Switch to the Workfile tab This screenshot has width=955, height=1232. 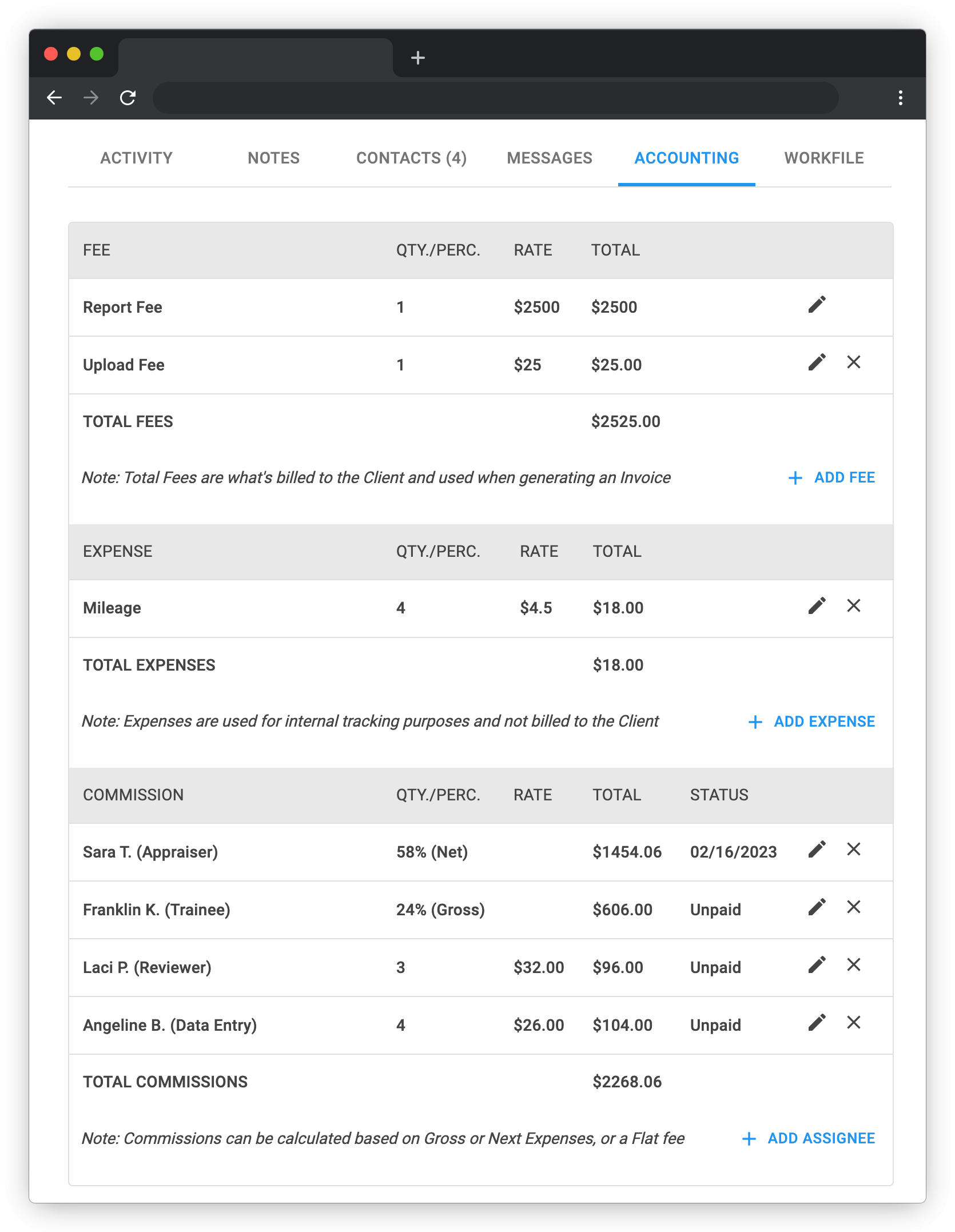(824, 158)
